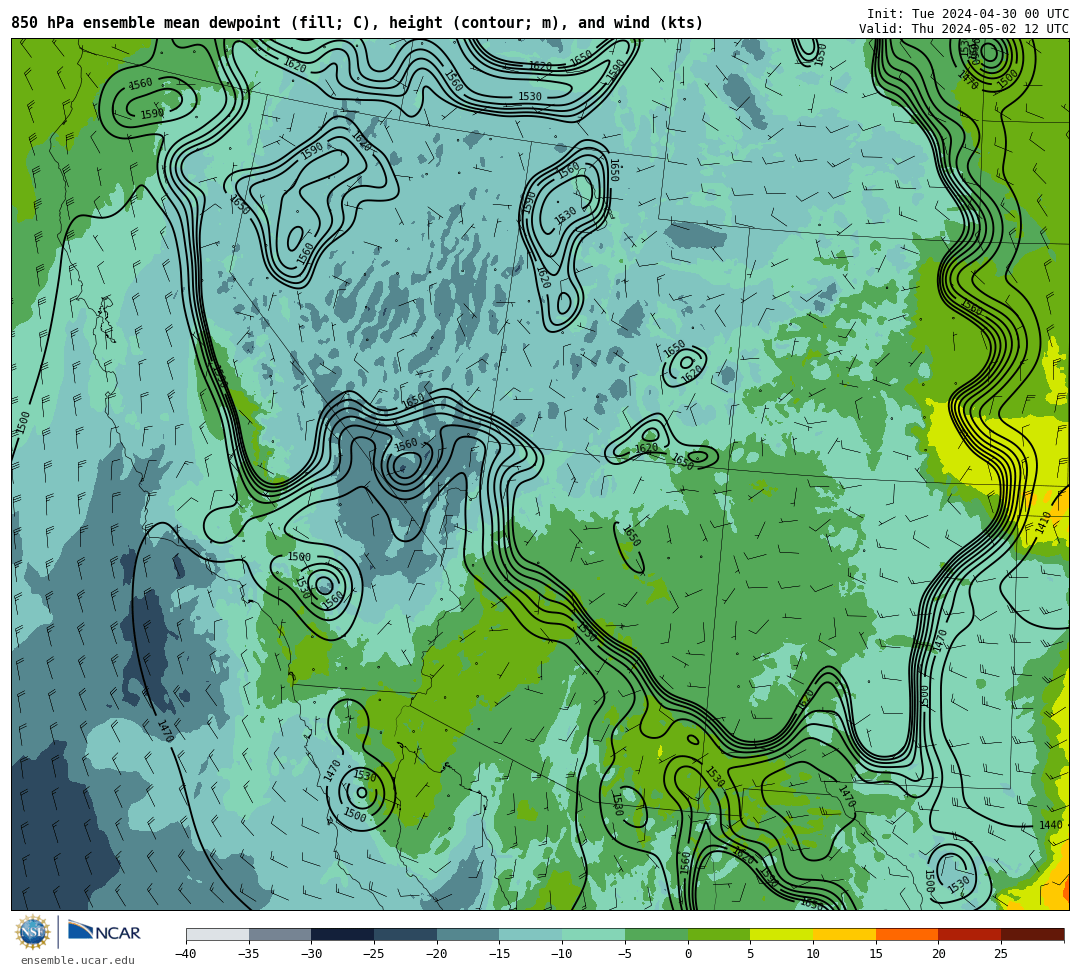1080x973 pixels.
Task: Click the -40 to -35 colorbar swatch
Action: (218, 934)
